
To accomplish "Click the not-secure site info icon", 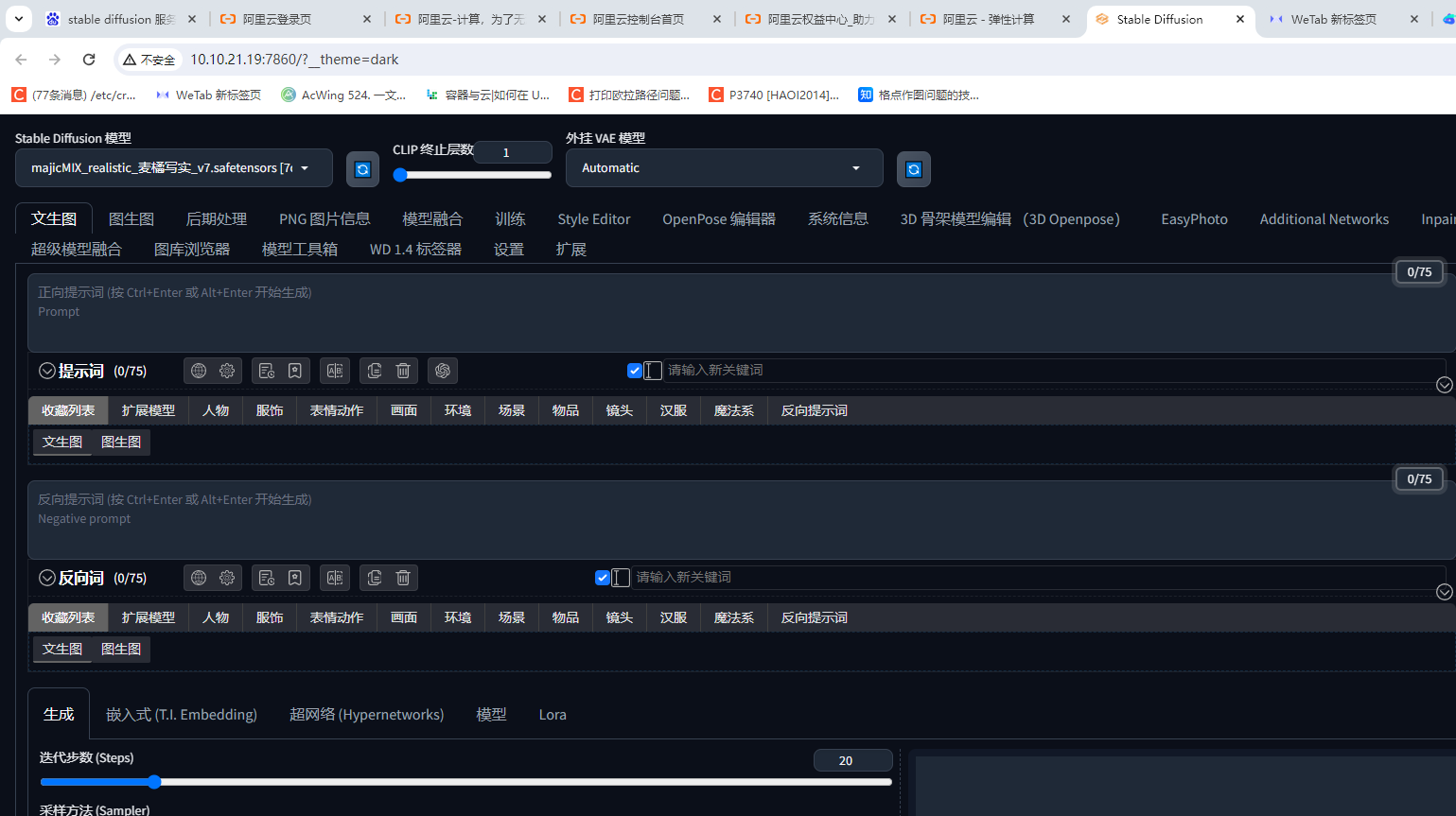I will pyautogui.click(x=149, y=60).
